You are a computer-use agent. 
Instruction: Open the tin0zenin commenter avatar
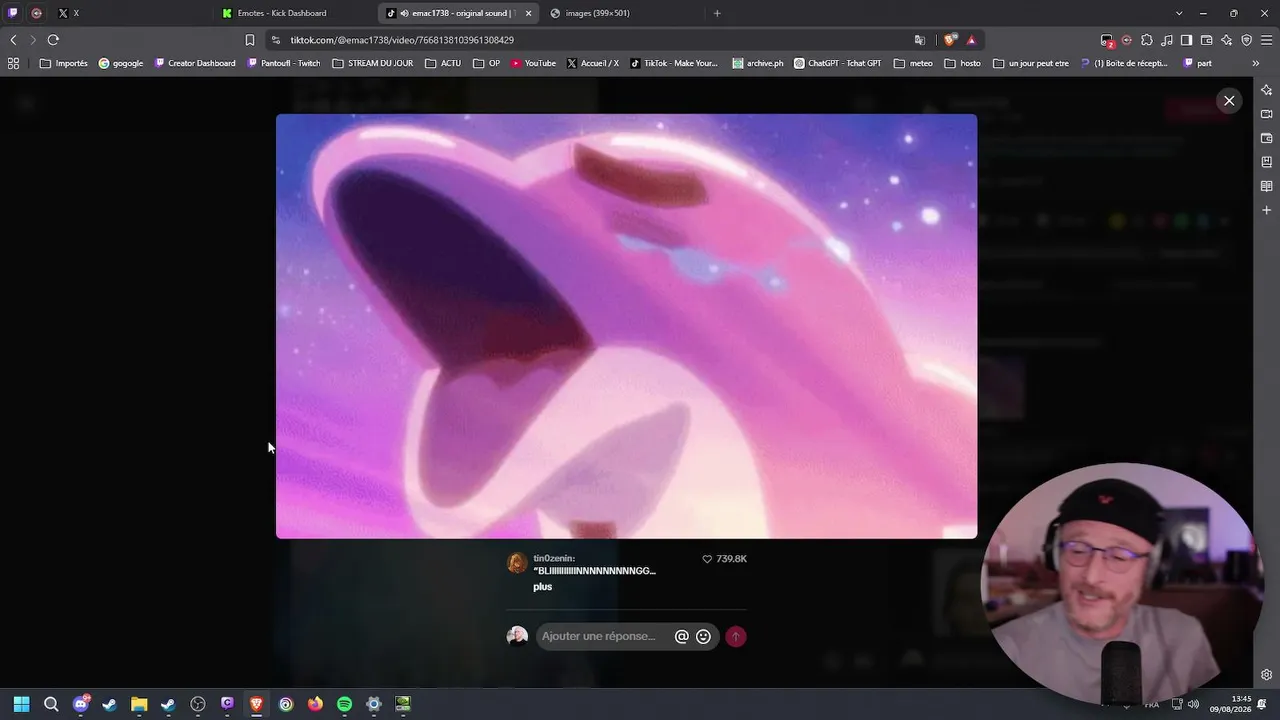(517, 563)
